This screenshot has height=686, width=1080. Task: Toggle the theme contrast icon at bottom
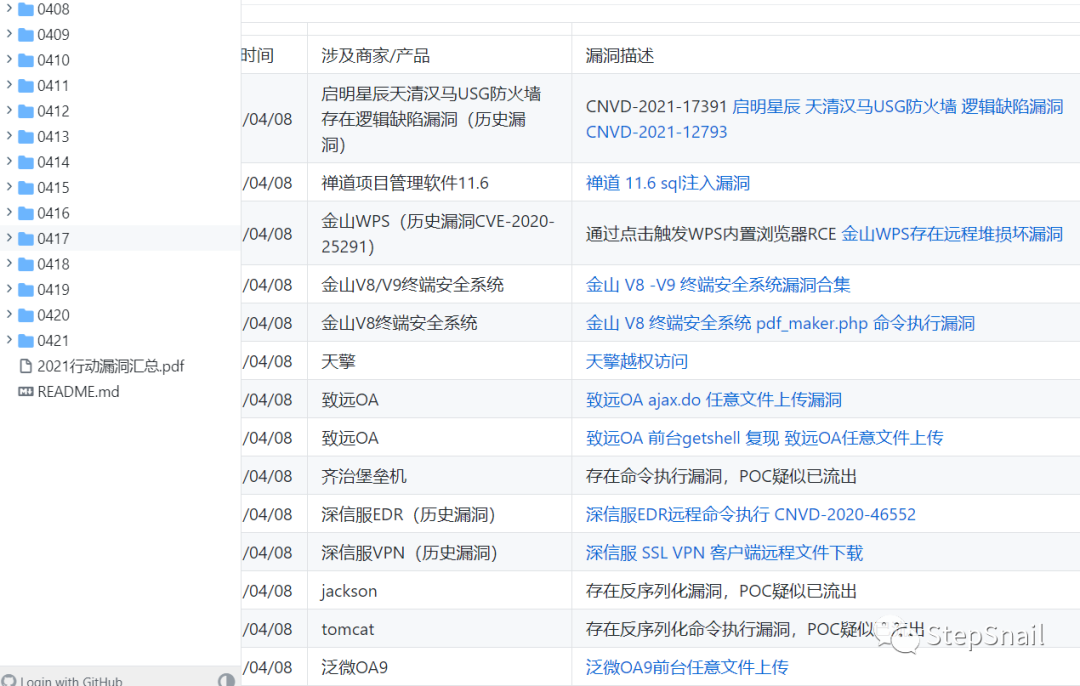click(226, 680)
